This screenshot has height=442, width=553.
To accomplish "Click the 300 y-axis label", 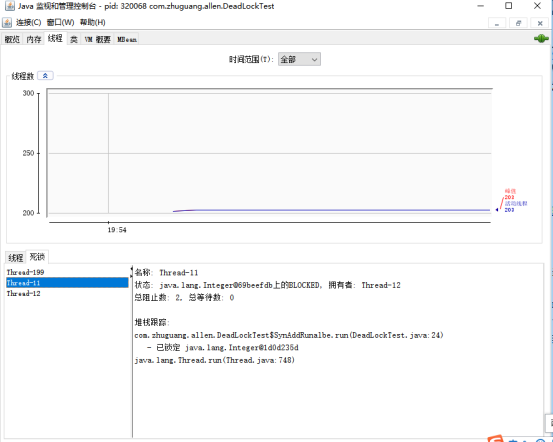I will click(29, 93).
